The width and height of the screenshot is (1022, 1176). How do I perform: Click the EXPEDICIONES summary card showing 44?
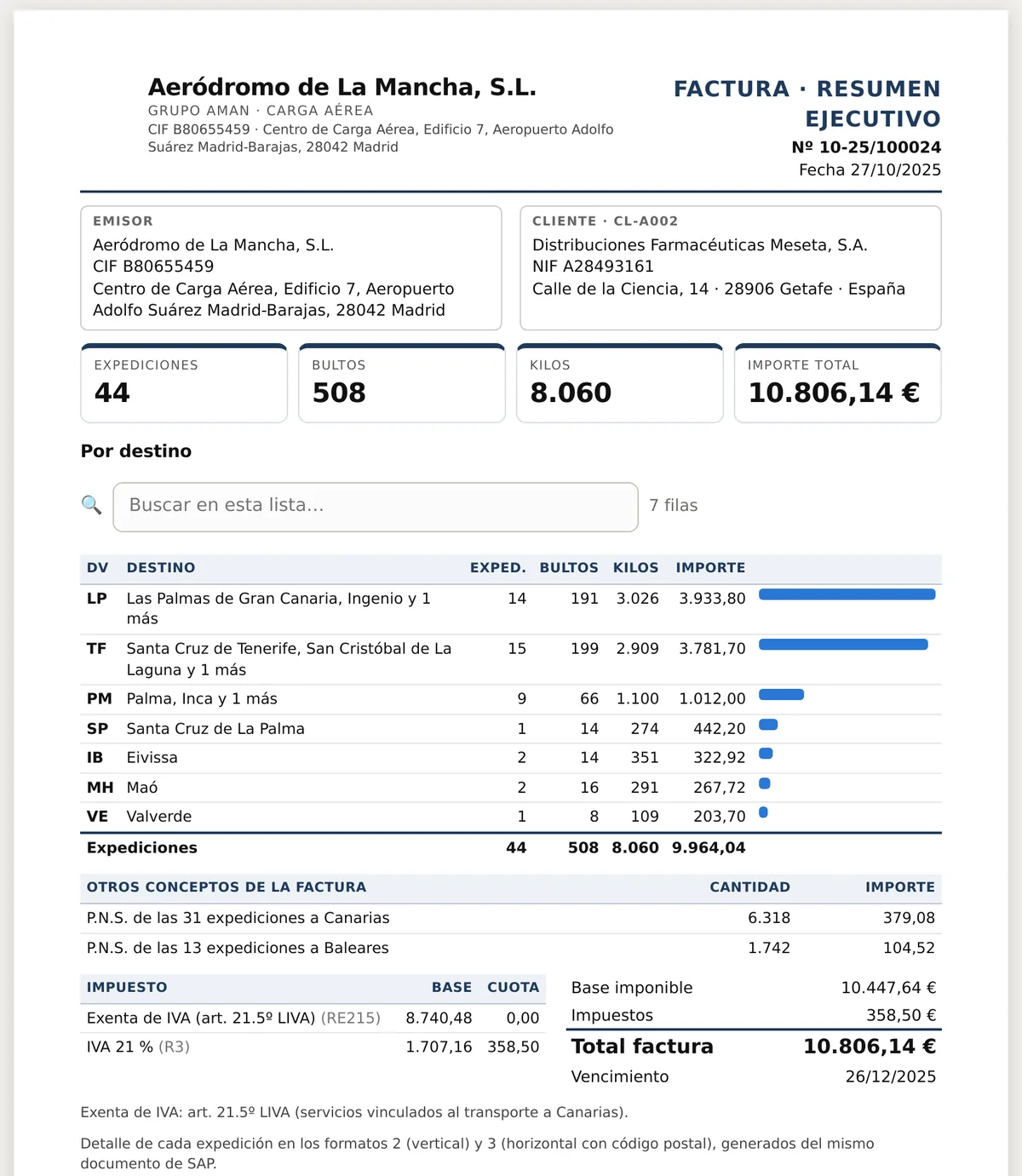tap(184, 383)
